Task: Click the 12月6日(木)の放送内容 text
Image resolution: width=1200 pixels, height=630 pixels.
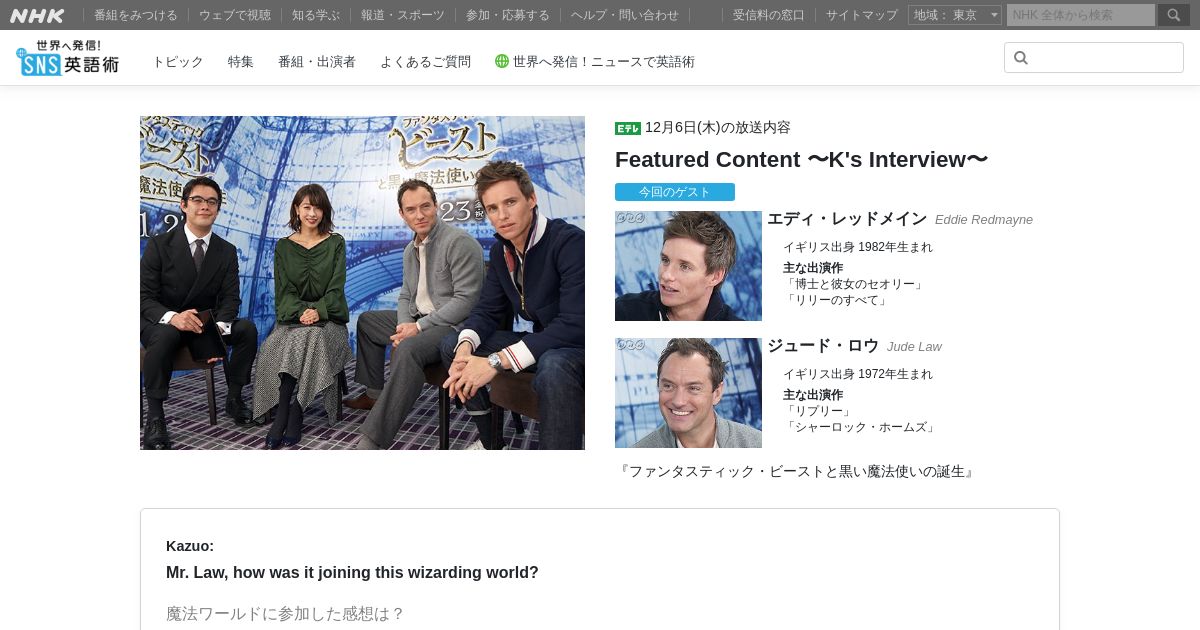Action: pyautogui.click(x=718, y=128)
